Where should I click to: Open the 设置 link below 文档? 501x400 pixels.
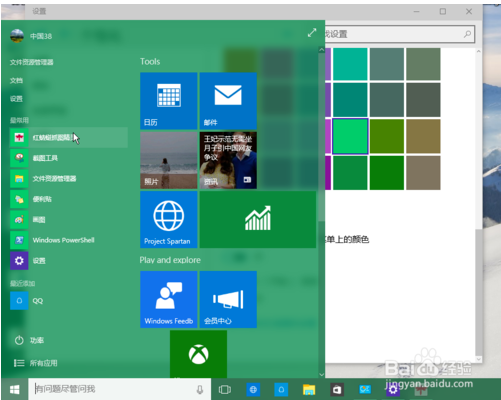16,99
